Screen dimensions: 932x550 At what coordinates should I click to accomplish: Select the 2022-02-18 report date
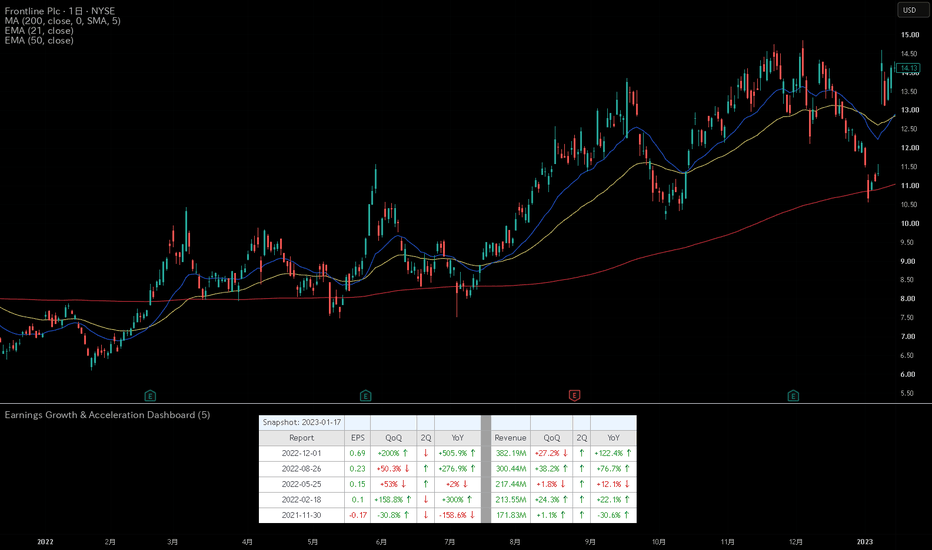point(301,499)
